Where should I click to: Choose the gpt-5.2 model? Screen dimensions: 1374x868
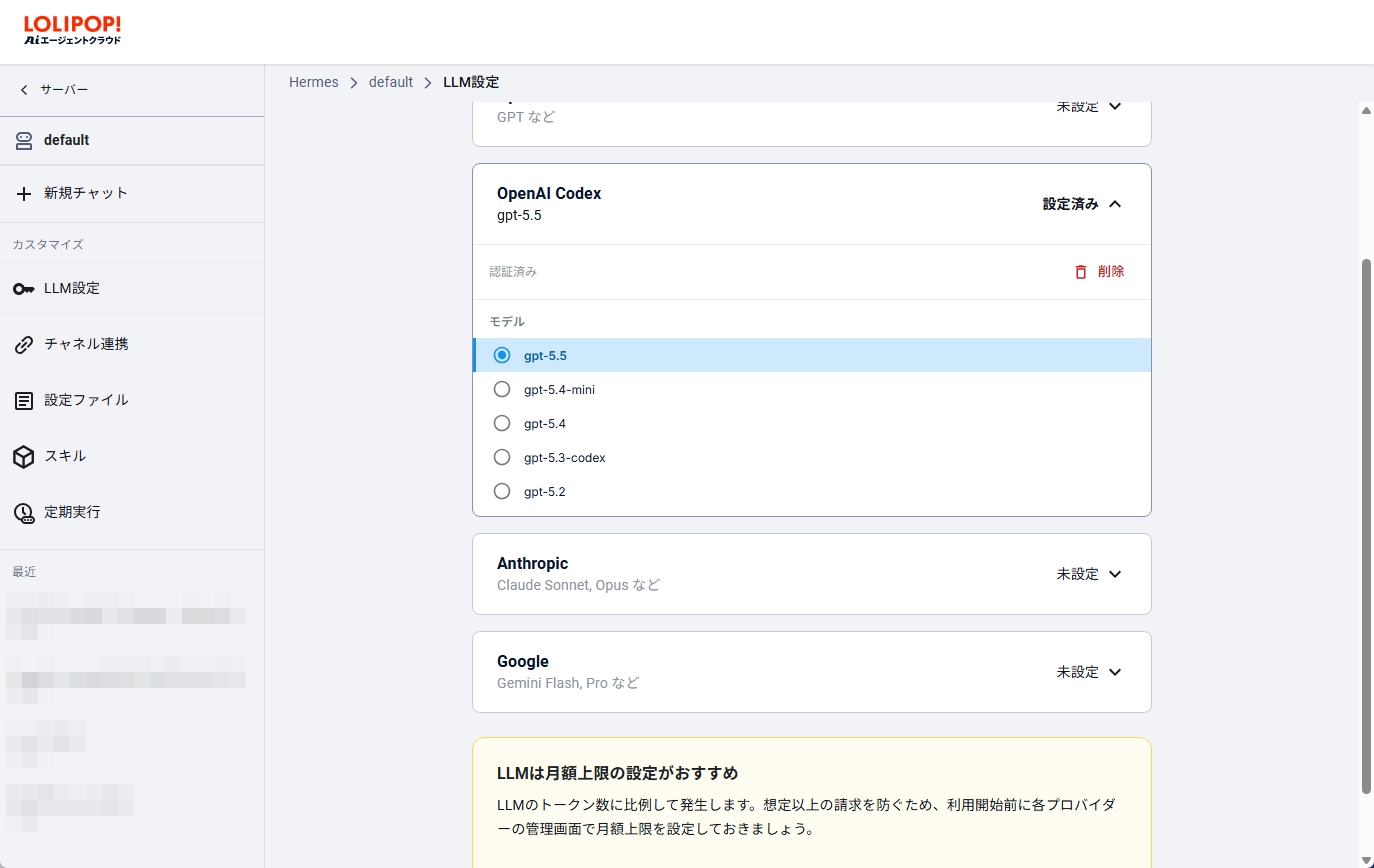tap(811, 491)
